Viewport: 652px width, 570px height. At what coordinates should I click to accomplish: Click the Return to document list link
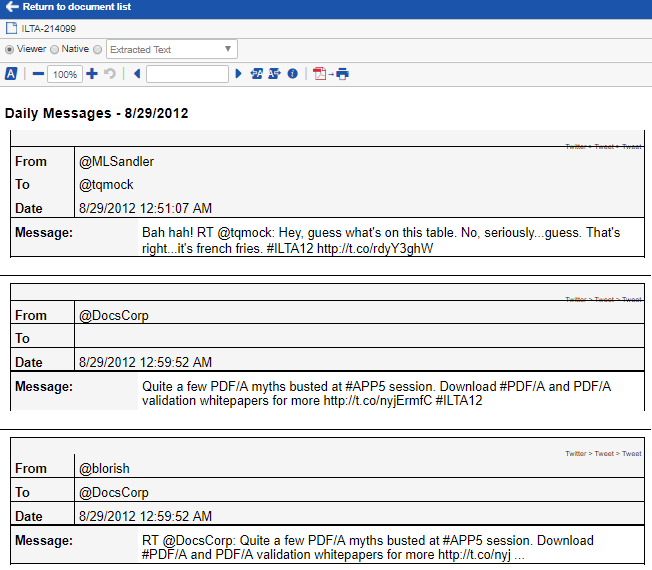76,7
